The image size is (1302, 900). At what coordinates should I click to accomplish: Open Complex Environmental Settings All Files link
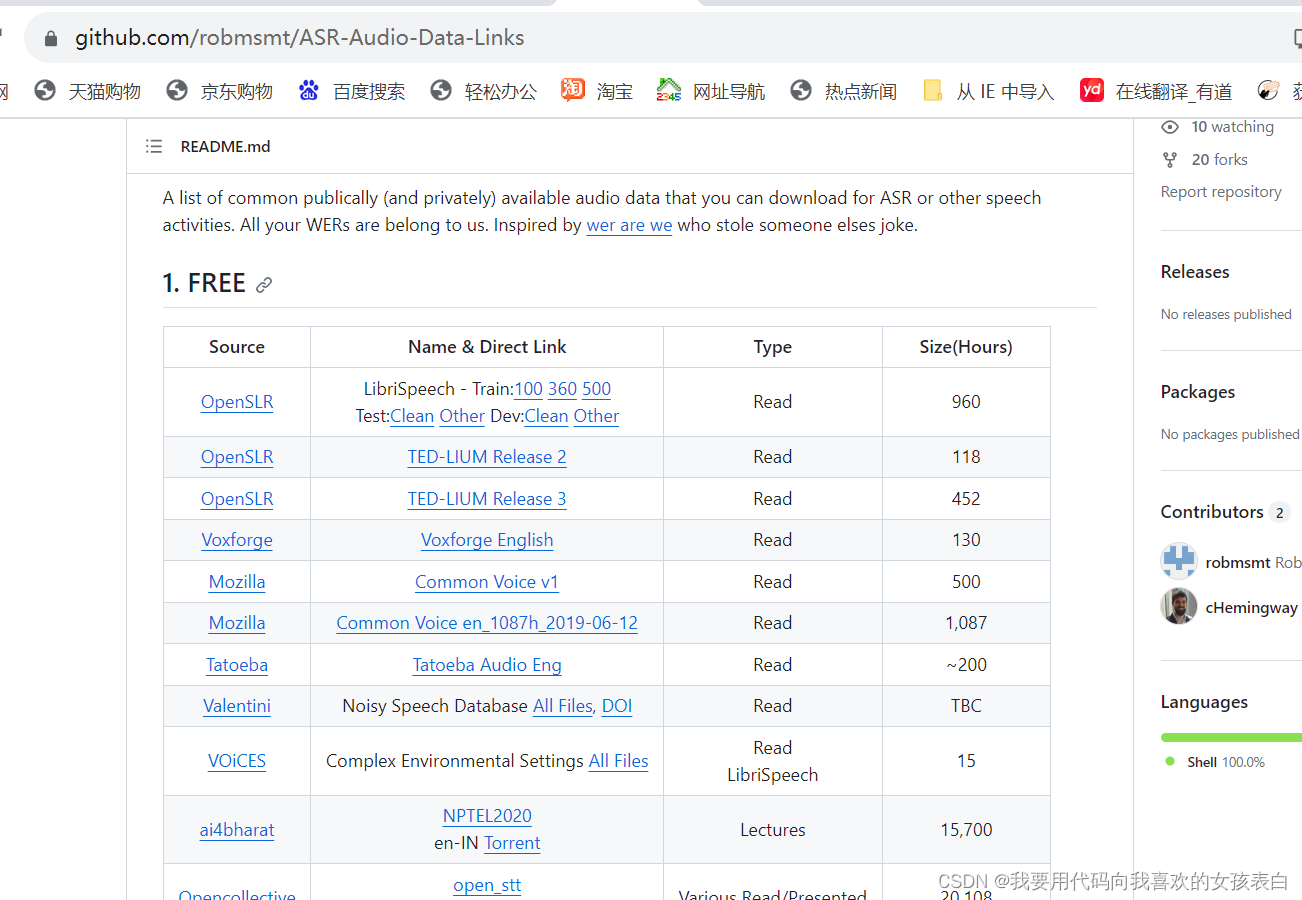618,761
